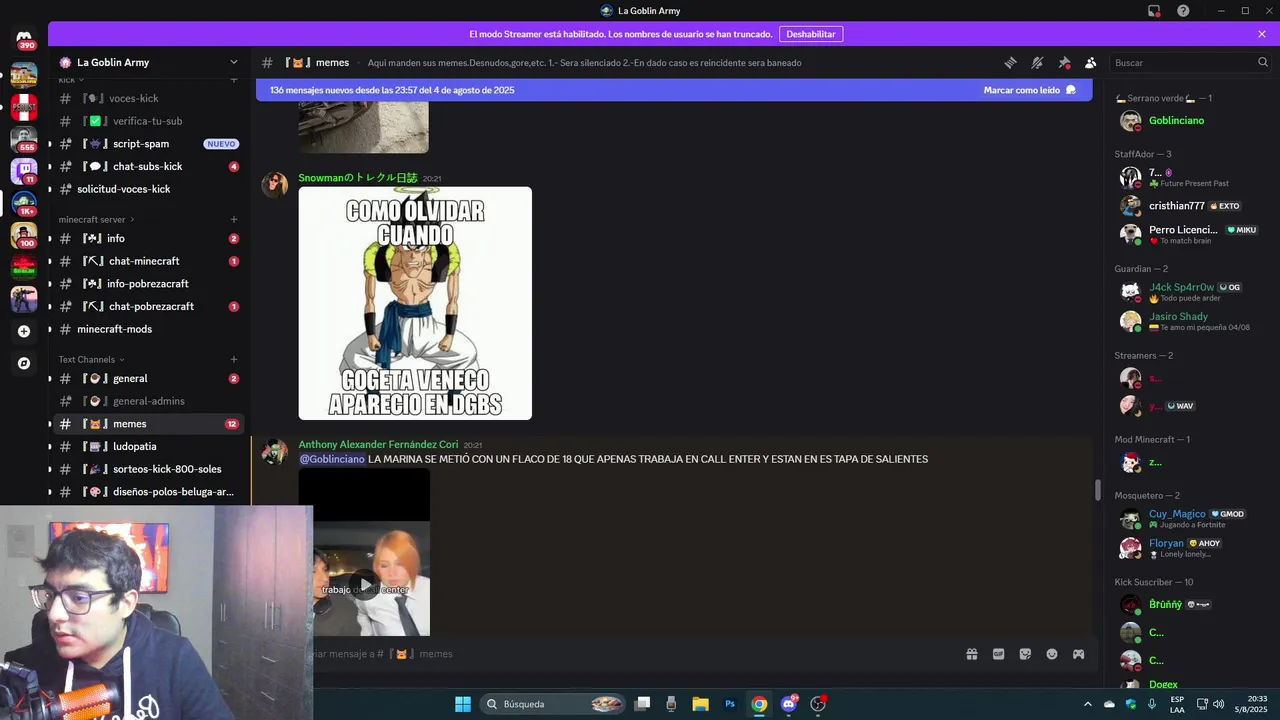Click Snowman username in chat

357,178
